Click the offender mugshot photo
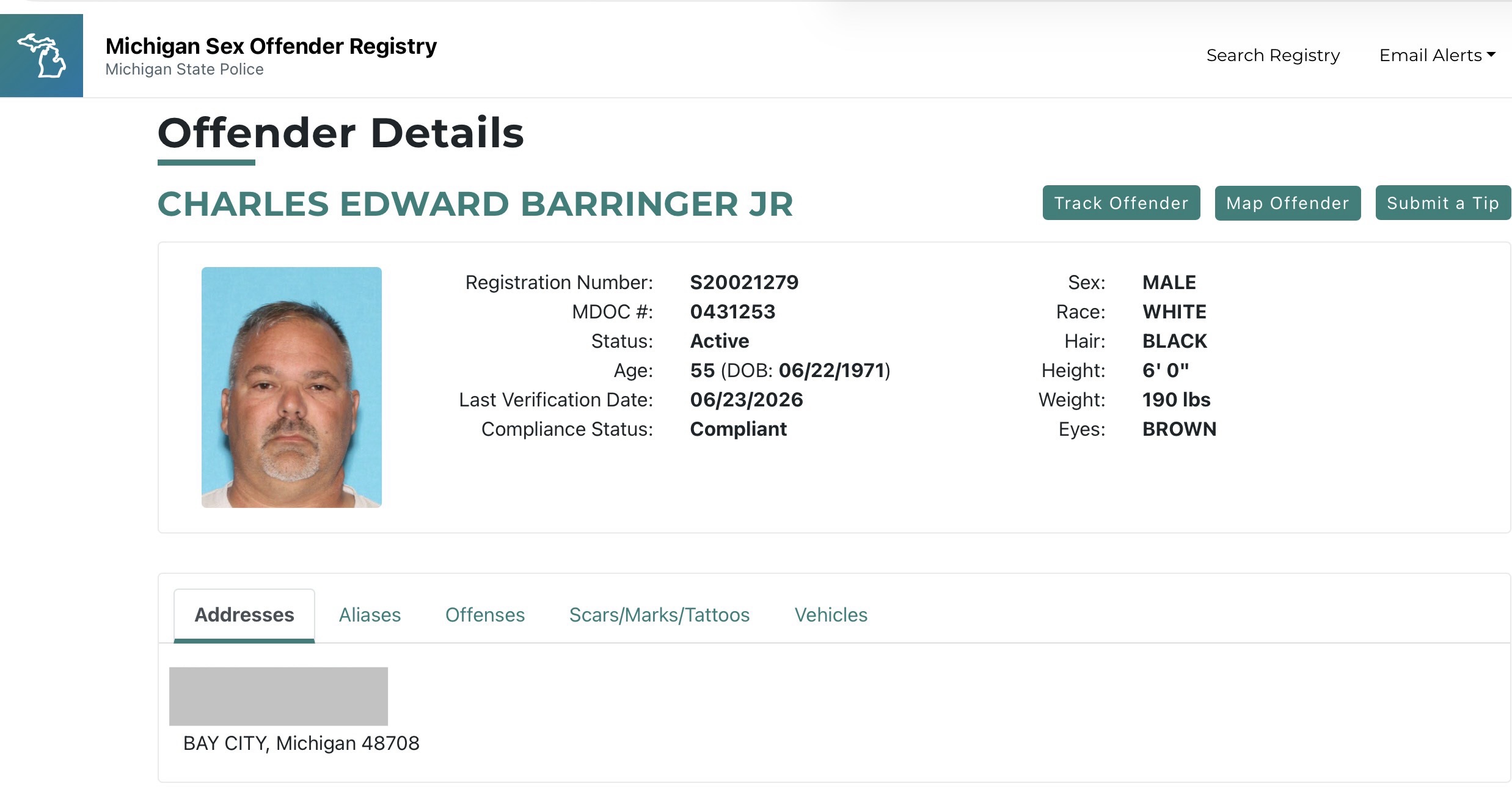Screen dimensions: 1512x789 pyautogui.click(x=291, y=387)
